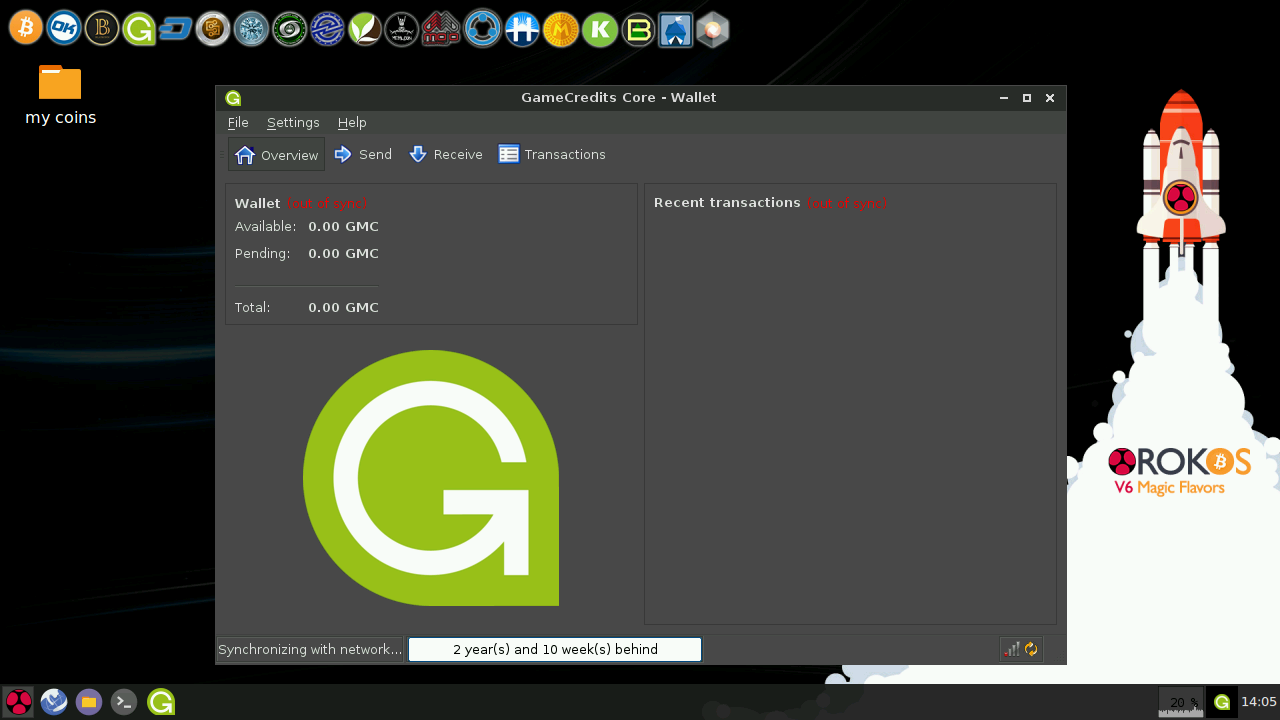Viewport: 1280px width, 720px height.
Task: Launch the web browser globe in taskbar
Action: click(x=54, y=702)
